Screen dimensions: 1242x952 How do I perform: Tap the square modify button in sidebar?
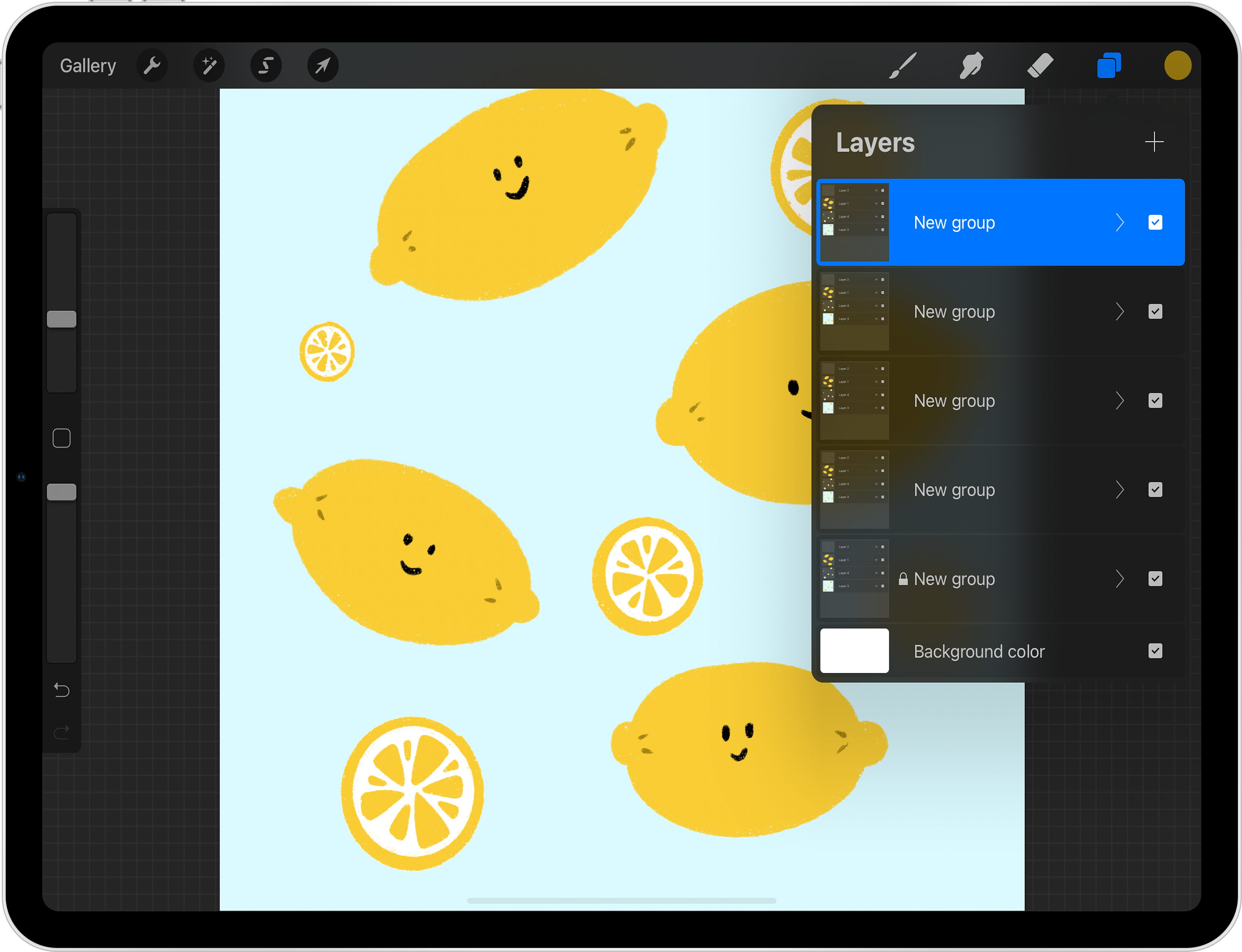click(x=62, y=438)
